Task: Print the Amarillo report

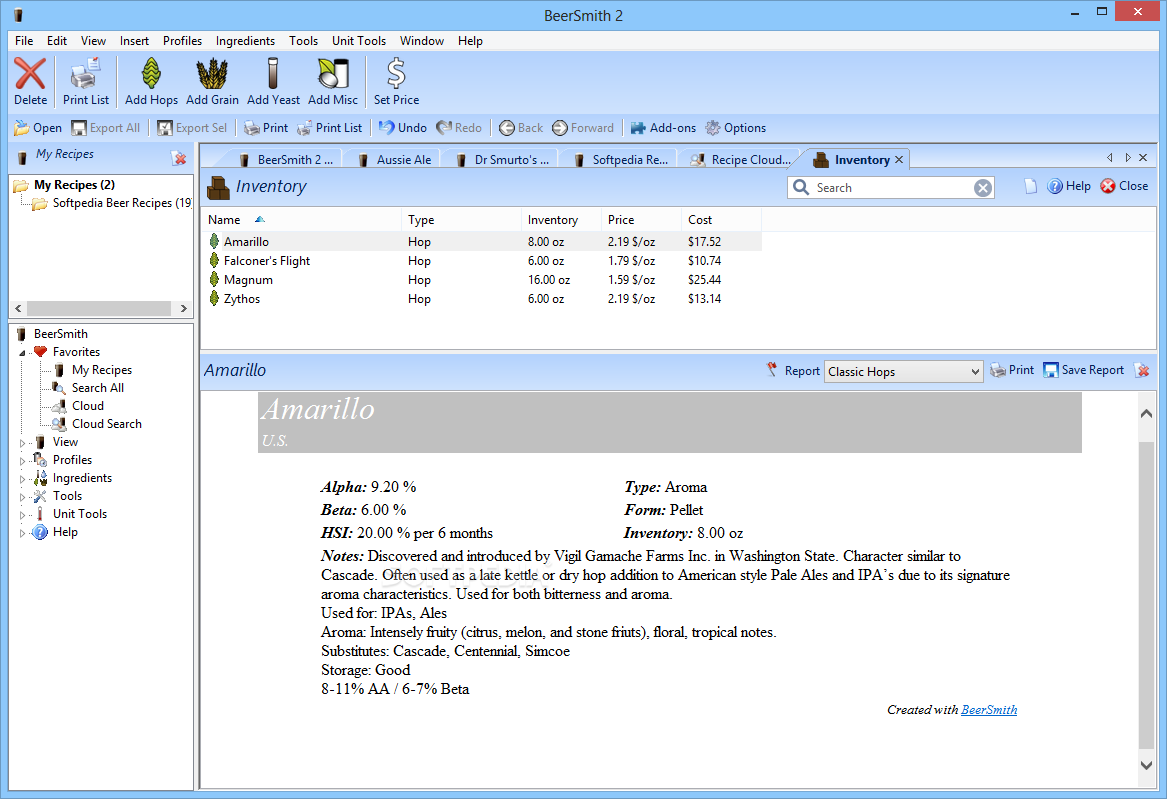Action: click(x=1012, y=370)
